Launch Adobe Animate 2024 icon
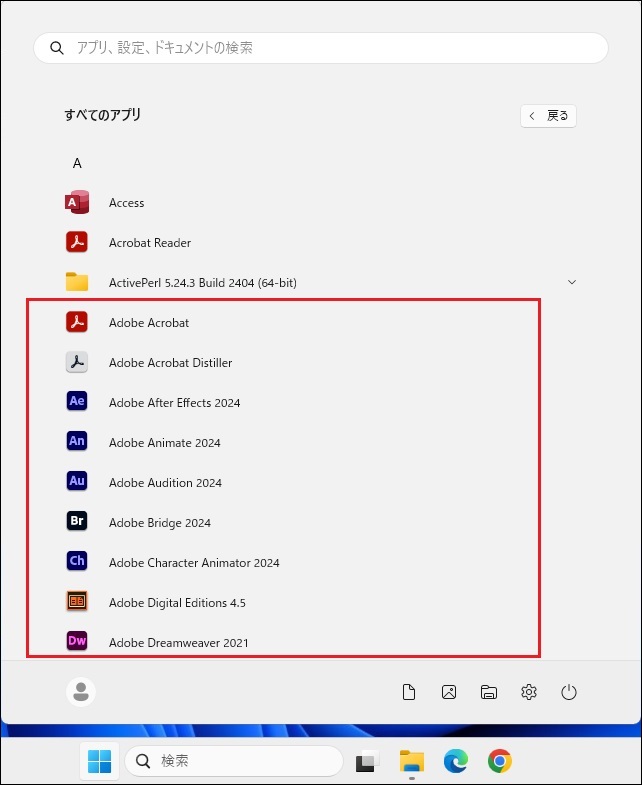Screen dimensions: 642x785 point(77,442)
